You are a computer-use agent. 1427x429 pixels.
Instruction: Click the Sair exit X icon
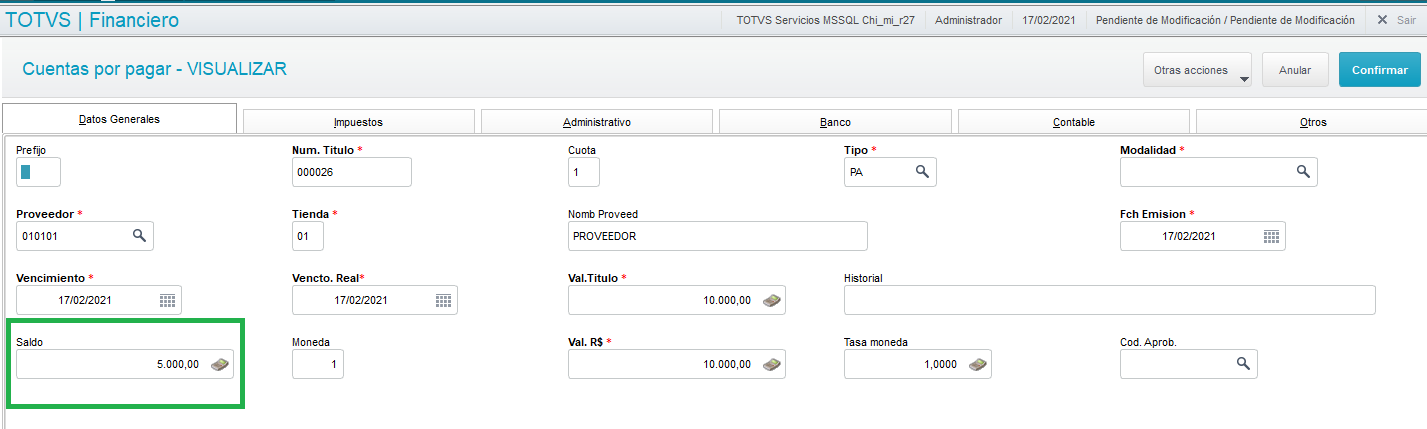pos(1382,20)
